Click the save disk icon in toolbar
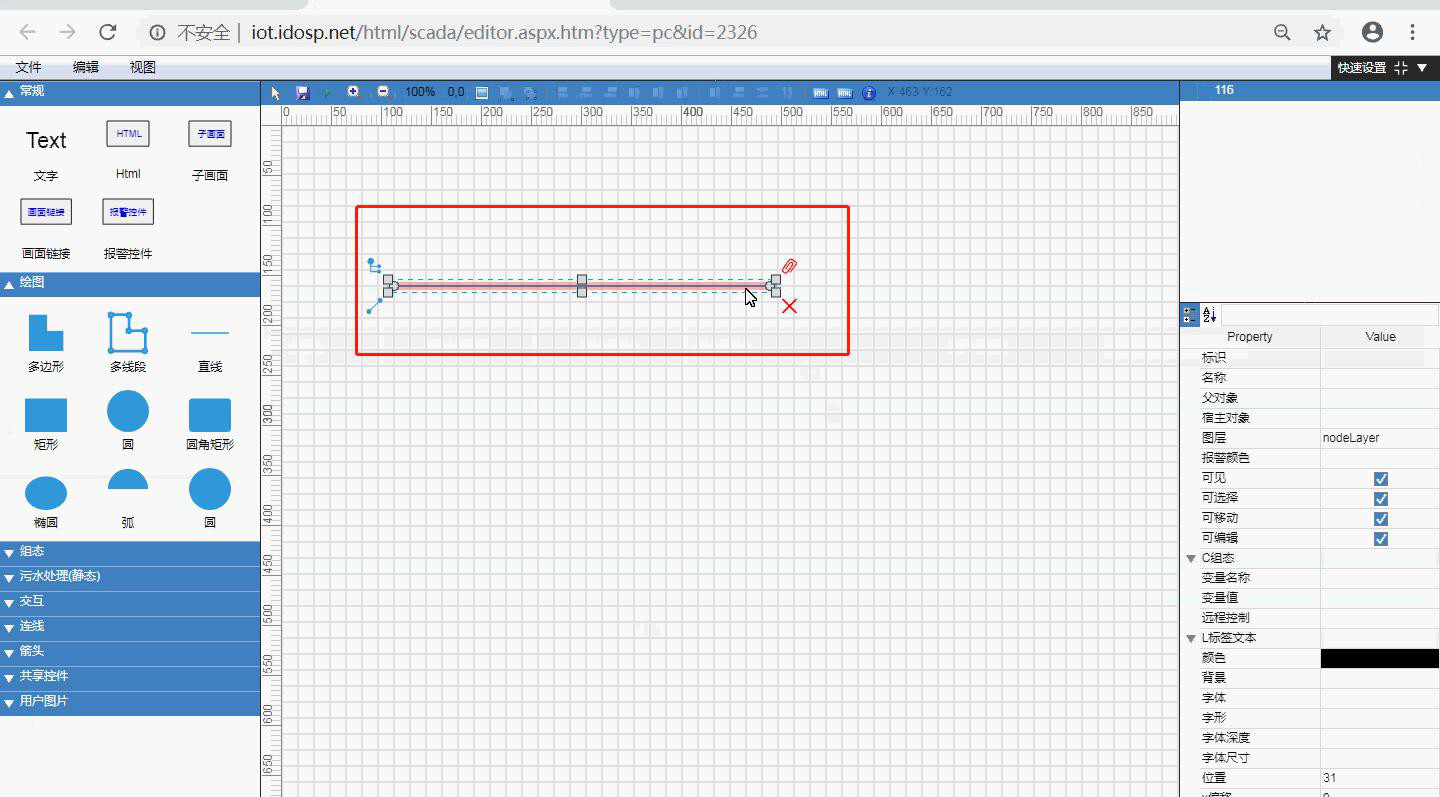The image size is (1440, 797). tap(303, 92)
